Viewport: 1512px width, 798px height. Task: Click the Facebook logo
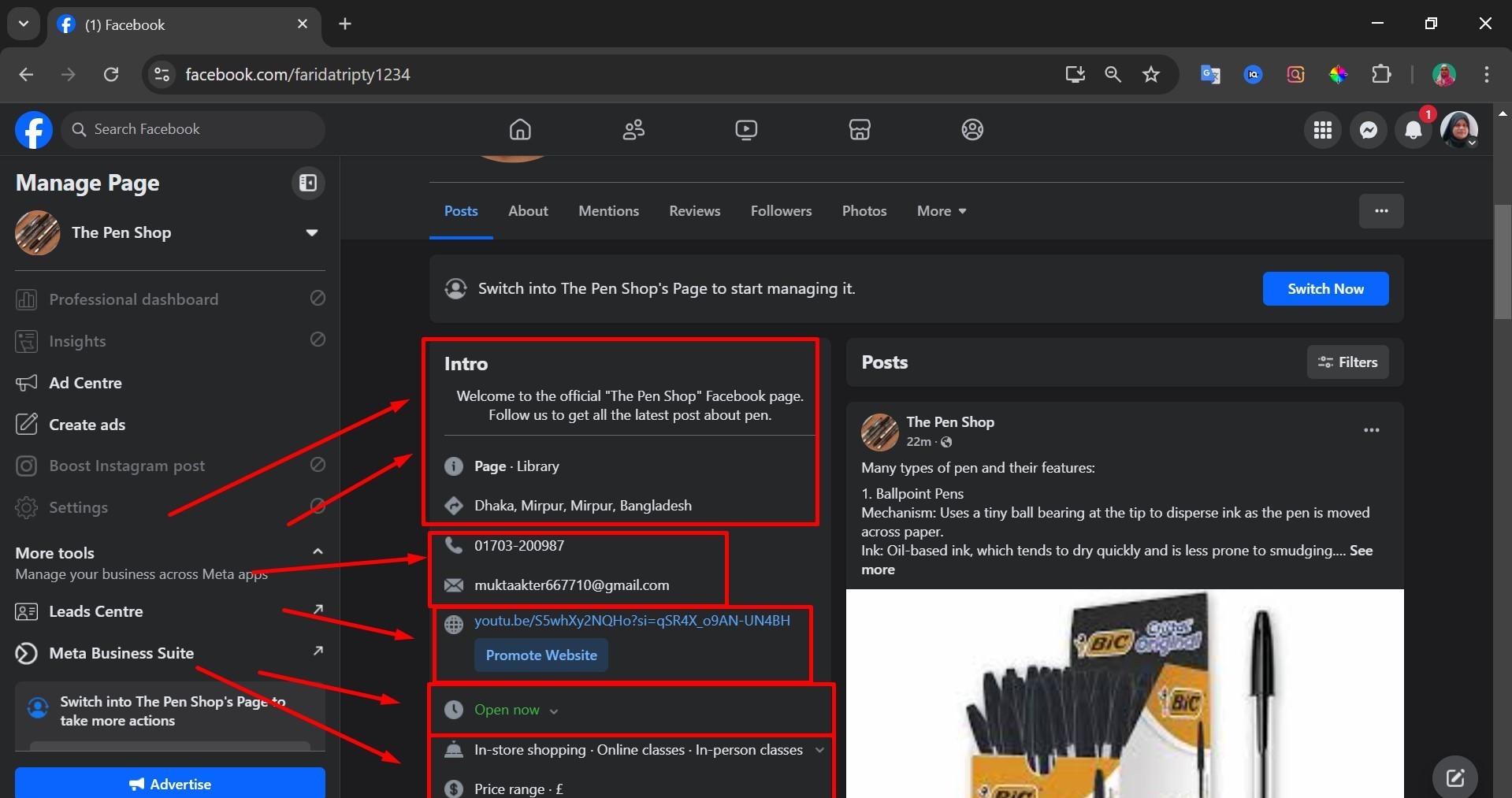click(34, 130)
